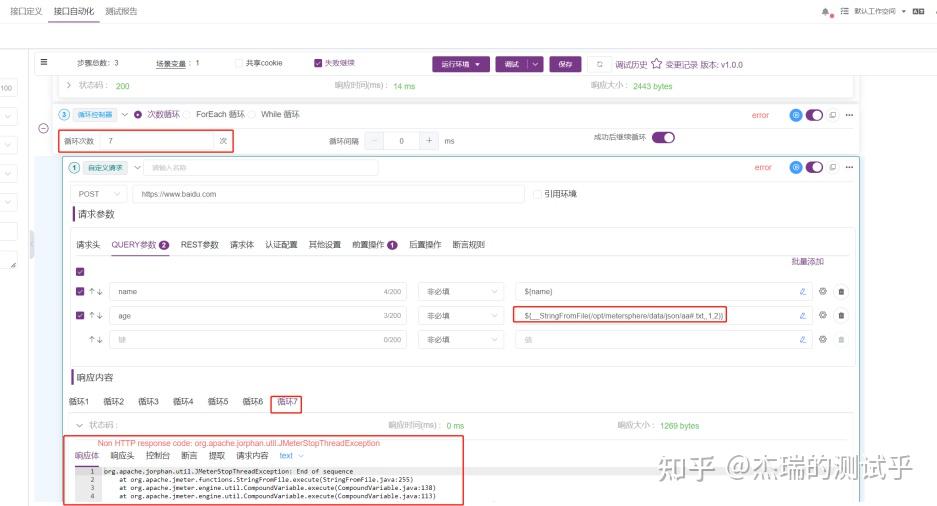Image resolution: width=937 pixels, height=506 pixels.
Task: Uncheck the name parameter checkbox
Action: [x=80, y=292]
